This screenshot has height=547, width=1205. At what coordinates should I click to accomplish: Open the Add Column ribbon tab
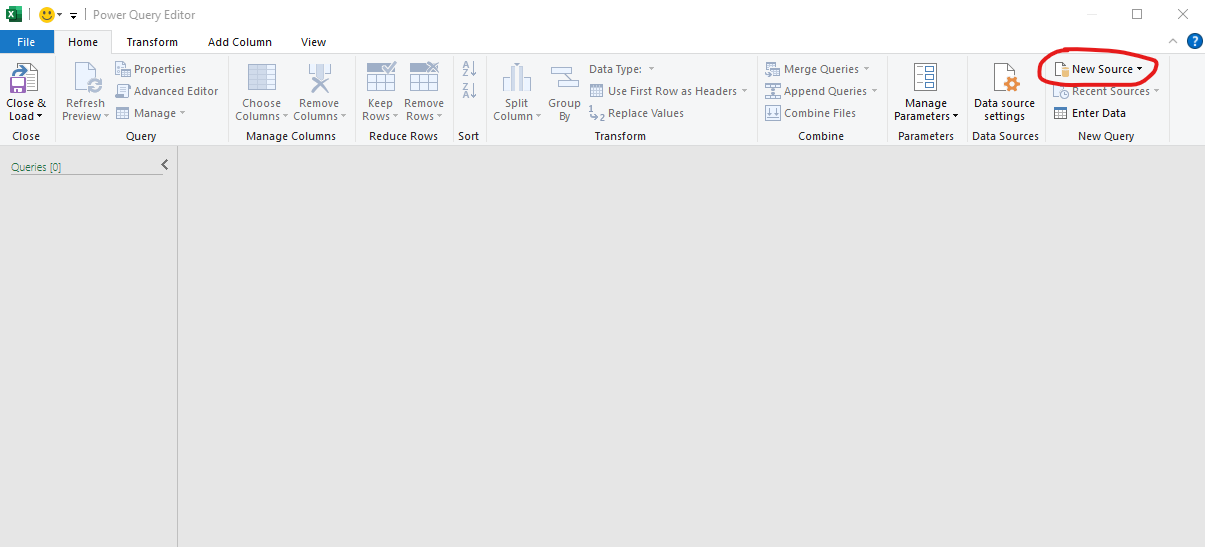point(239,42)
